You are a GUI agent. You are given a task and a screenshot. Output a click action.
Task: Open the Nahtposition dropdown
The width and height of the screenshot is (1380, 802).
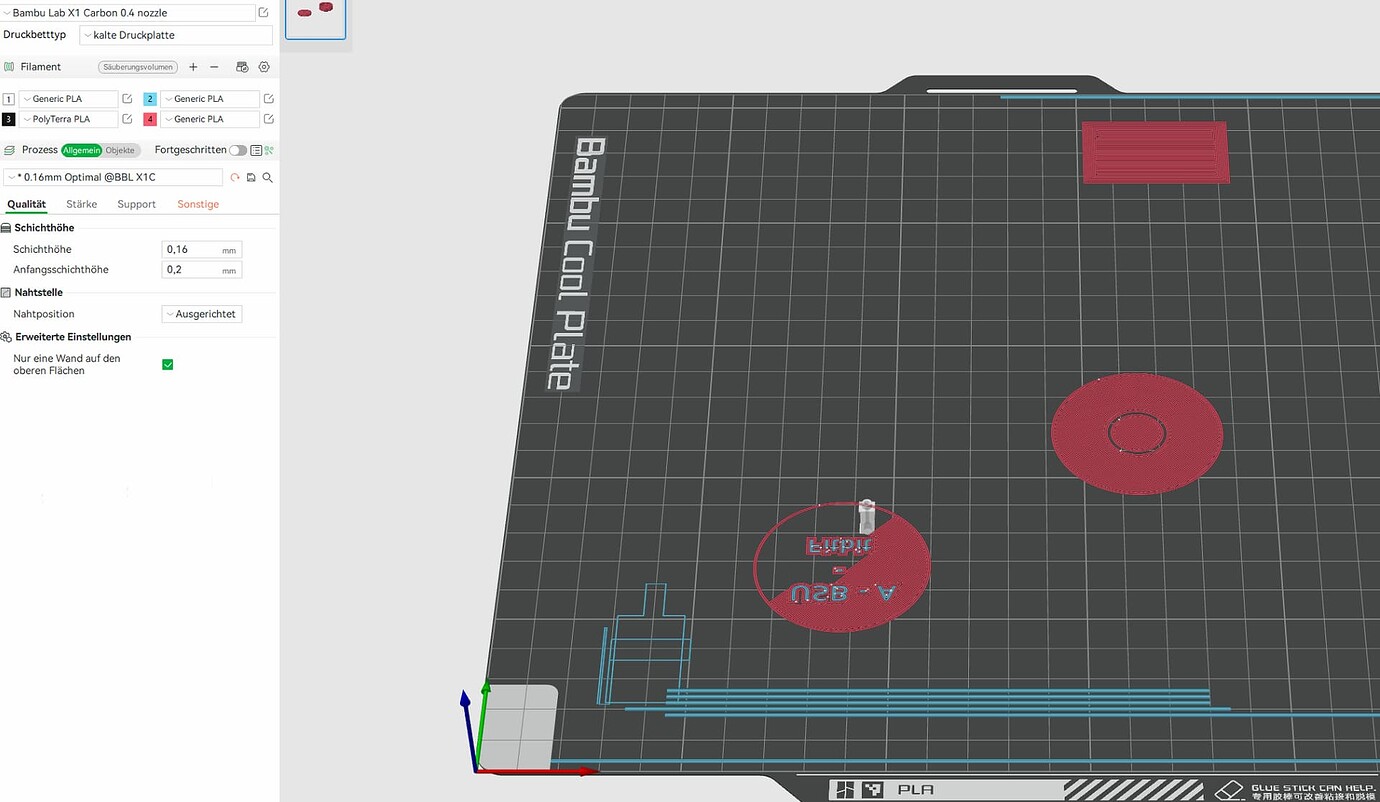click(202, 314)
